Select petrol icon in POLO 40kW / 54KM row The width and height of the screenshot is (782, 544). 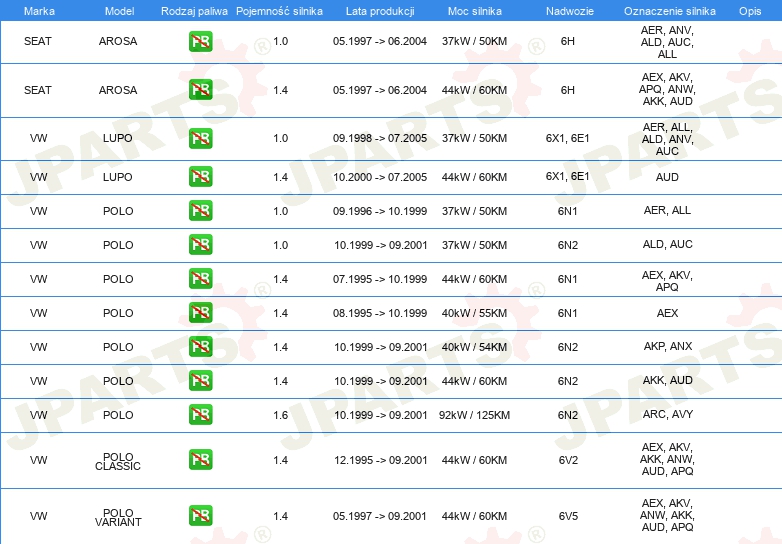[x=200, y=347]
